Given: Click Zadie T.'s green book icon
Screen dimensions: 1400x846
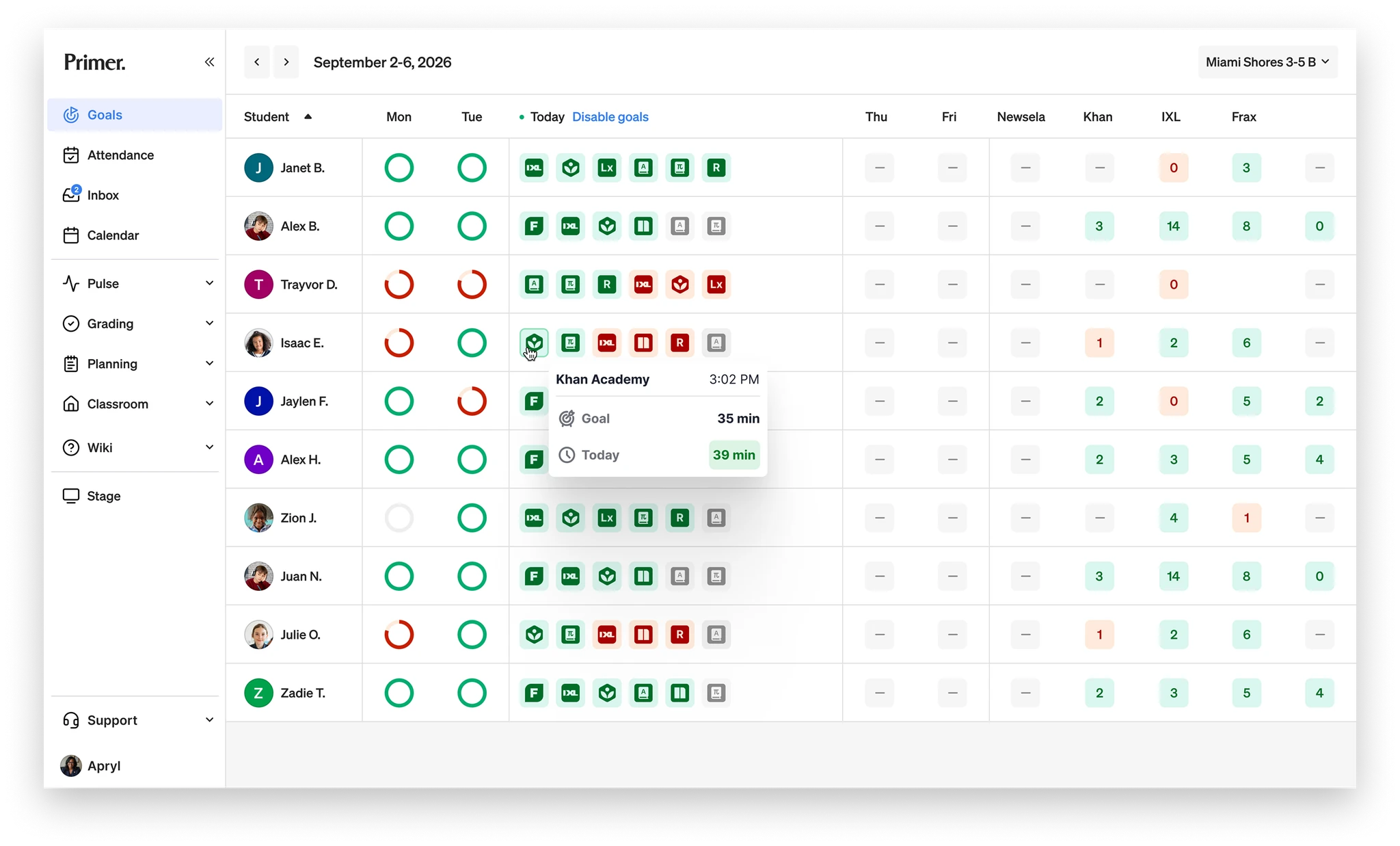Looking at the screenshot, I should (679, 693).
